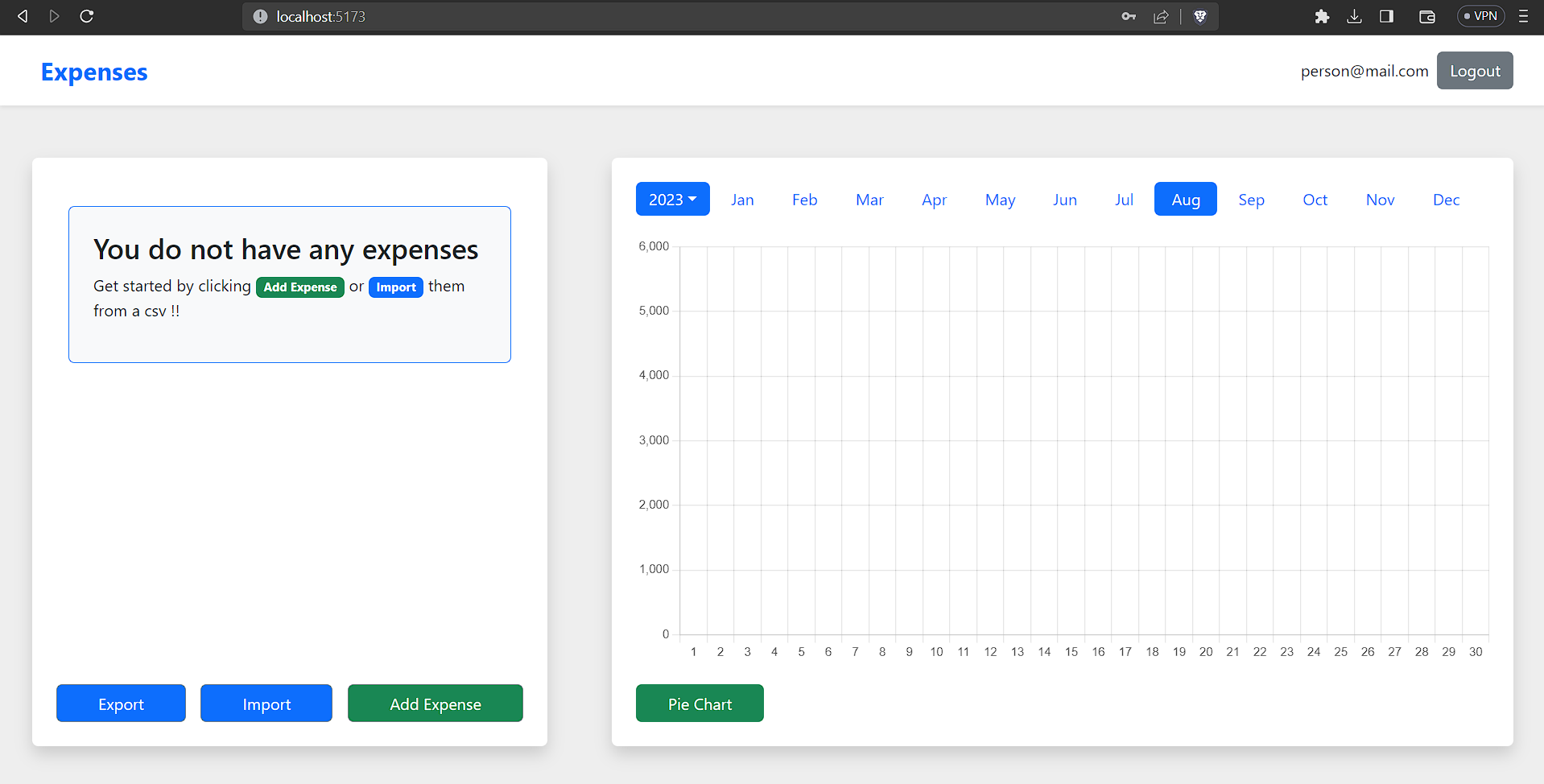Toggle the VPN connection

(1480, 15)
